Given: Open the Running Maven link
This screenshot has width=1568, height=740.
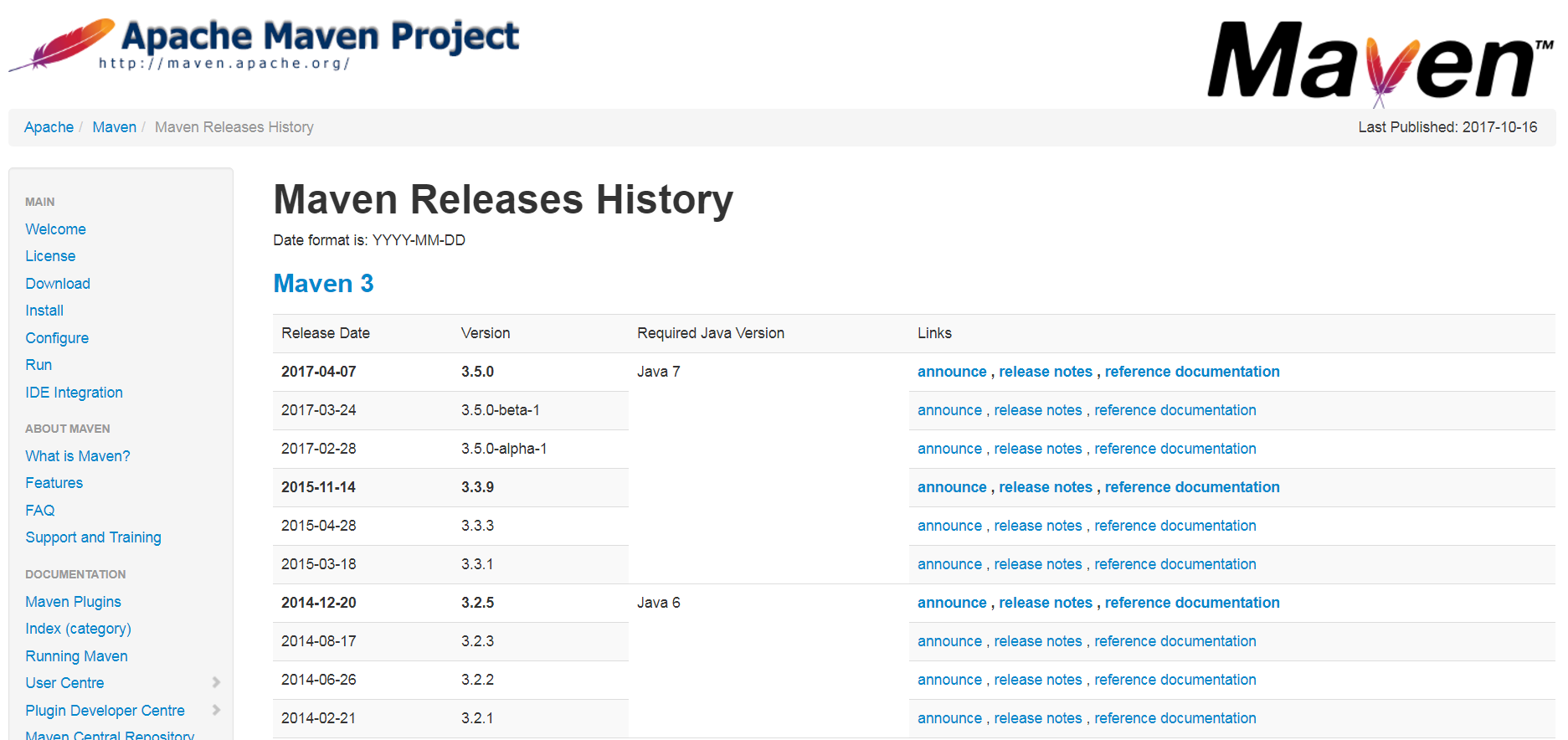Looking at the screenshot, I should click(76, 656).
